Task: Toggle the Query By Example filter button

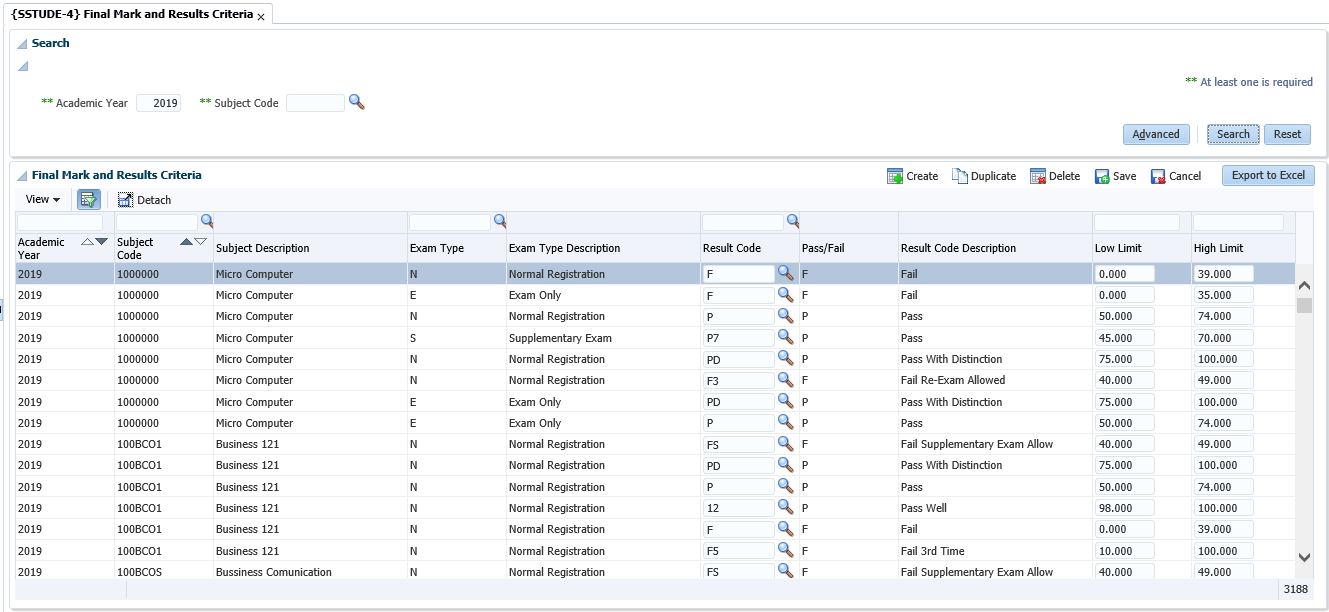Action: coord(89,200)
